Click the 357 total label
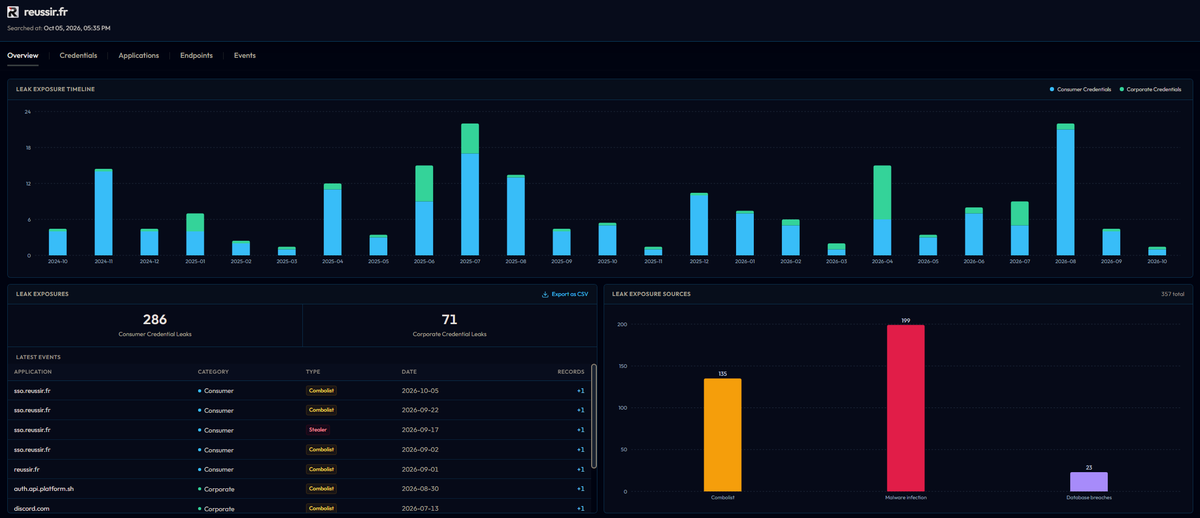The height and width of the screenshot is (518, 1200). pyautogui.click(x=1171, y=294)
